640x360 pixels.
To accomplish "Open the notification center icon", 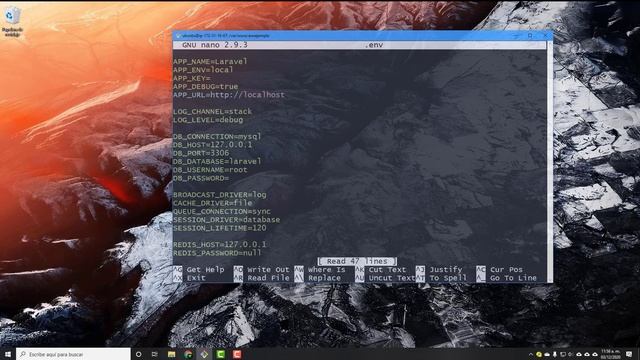I will (x=629, y=354).
